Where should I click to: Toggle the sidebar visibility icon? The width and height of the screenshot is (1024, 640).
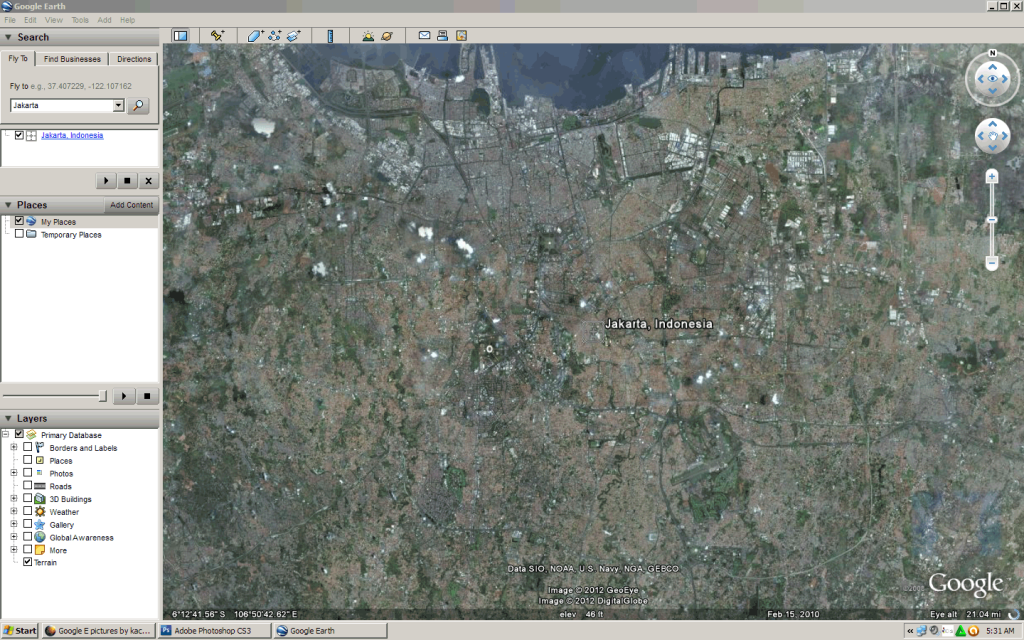coord(180,36)
